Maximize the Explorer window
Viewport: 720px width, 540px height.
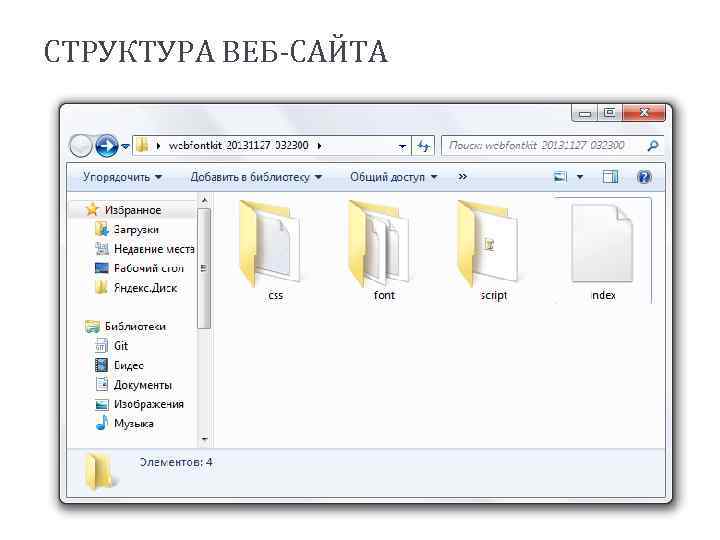[610, 113]
